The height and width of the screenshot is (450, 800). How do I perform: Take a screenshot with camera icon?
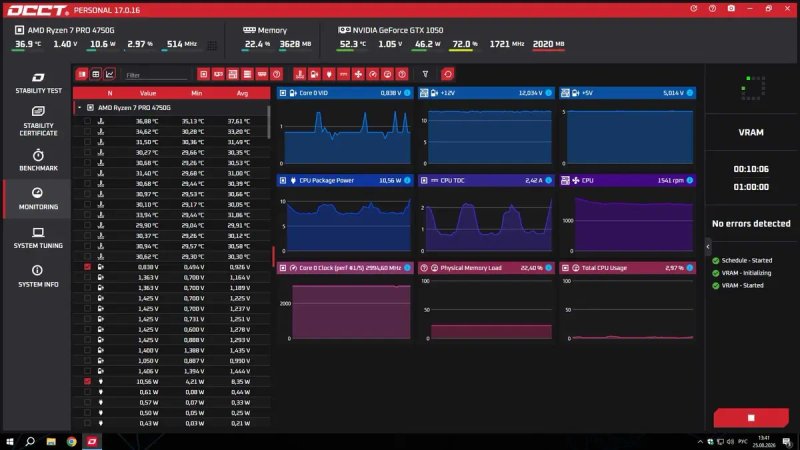[x=731, y=9]
